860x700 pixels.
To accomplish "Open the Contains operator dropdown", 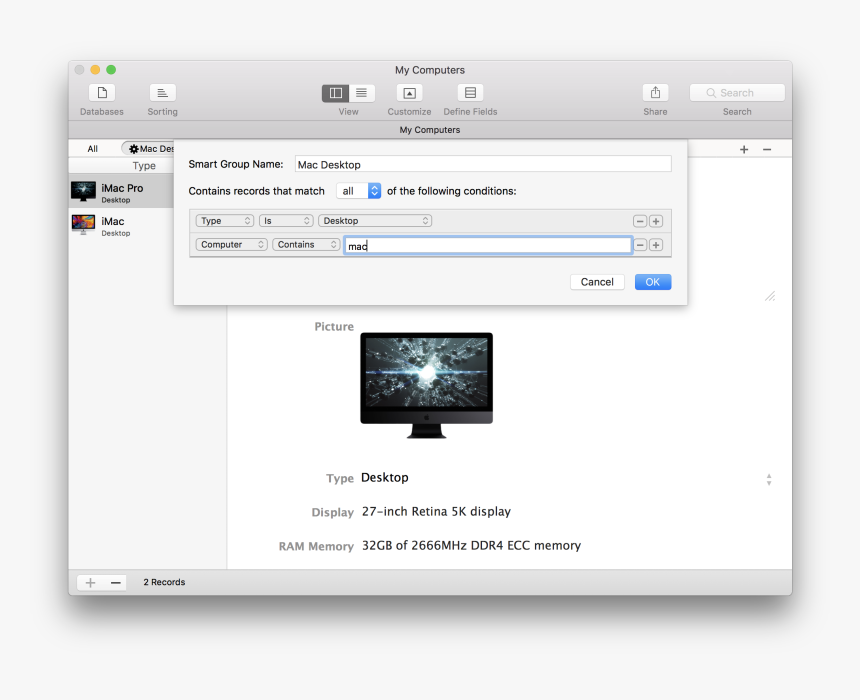I will coord(306,245).
